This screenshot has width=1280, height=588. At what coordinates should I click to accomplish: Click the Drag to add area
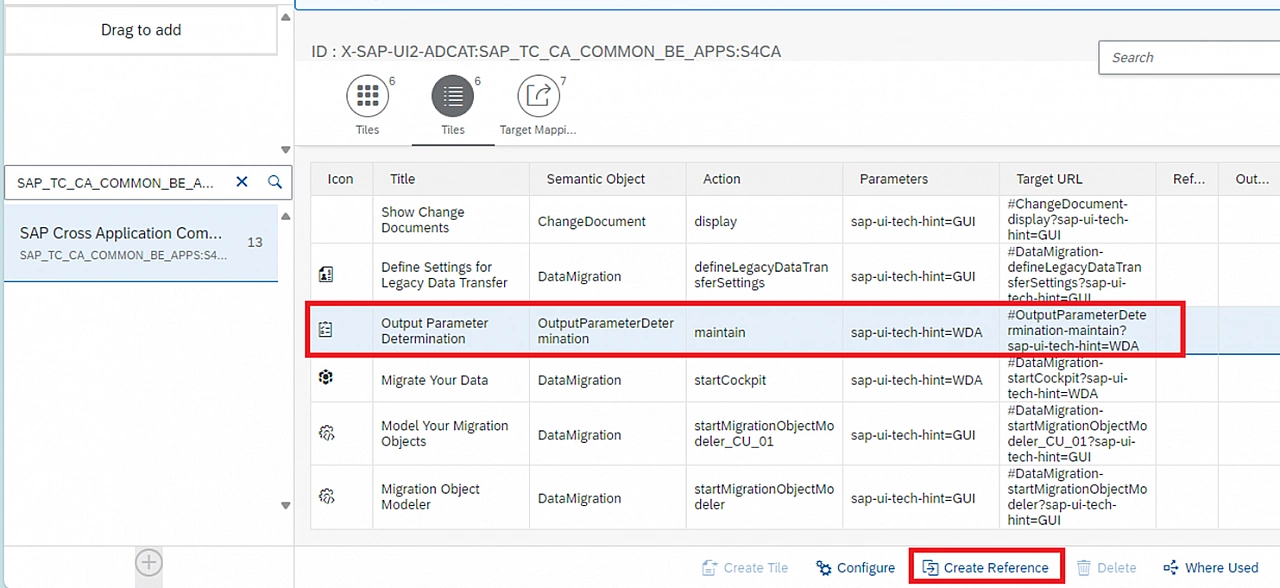click(141, 30)
